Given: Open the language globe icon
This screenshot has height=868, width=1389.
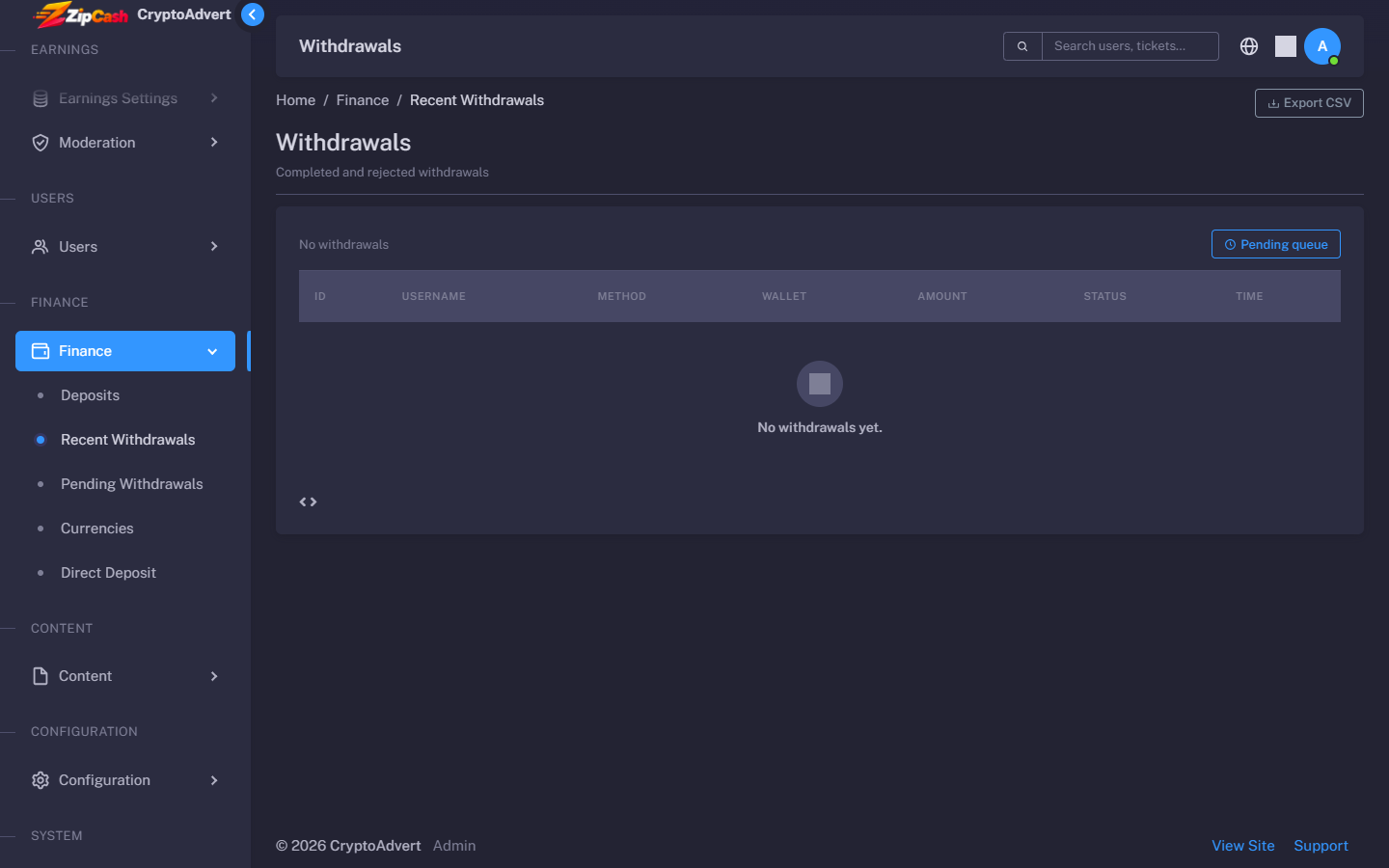Looking at the screenshot, I should pyautogui.click(x=1249, y=46).
